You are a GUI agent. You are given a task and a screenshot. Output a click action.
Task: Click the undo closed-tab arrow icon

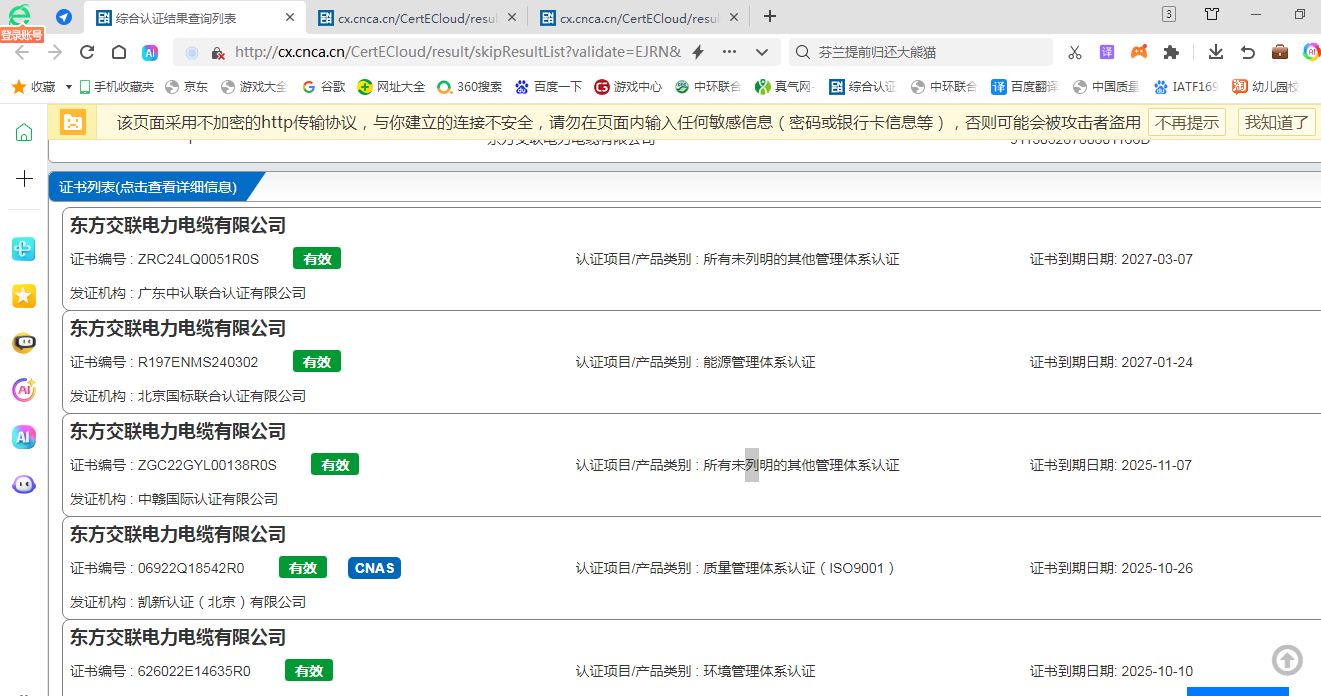point(1248,52)
